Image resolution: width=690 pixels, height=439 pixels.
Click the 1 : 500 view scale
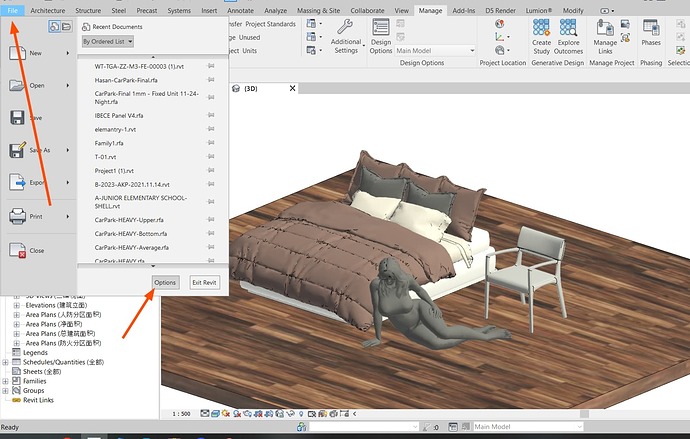pyautogui.click(x=181, y=413)
